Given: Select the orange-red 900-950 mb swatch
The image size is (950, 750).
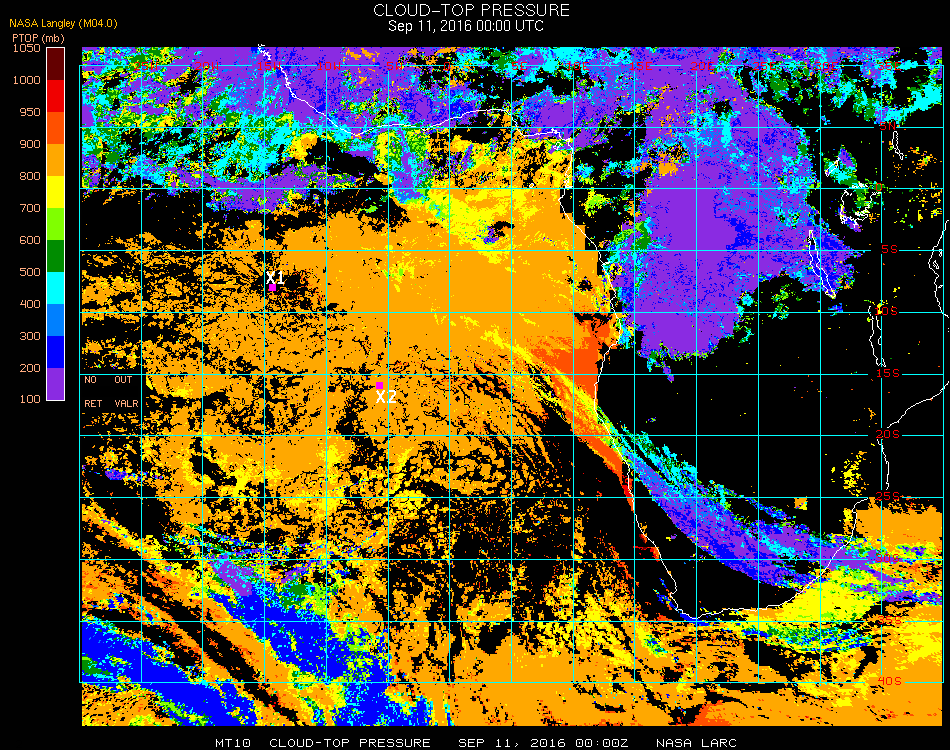Looking at the screenshot, I should pos(55,128).
